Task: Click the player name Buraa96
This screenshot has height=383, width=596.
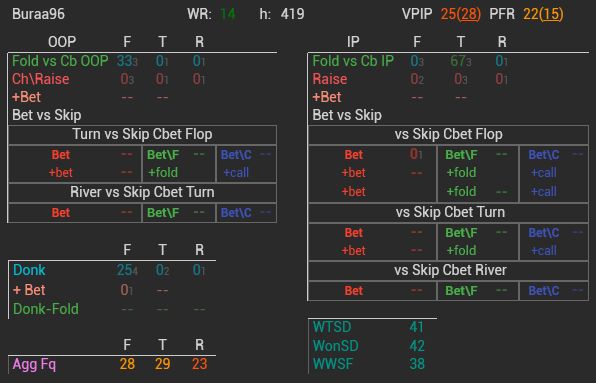Action: click(x=38, y=14)
